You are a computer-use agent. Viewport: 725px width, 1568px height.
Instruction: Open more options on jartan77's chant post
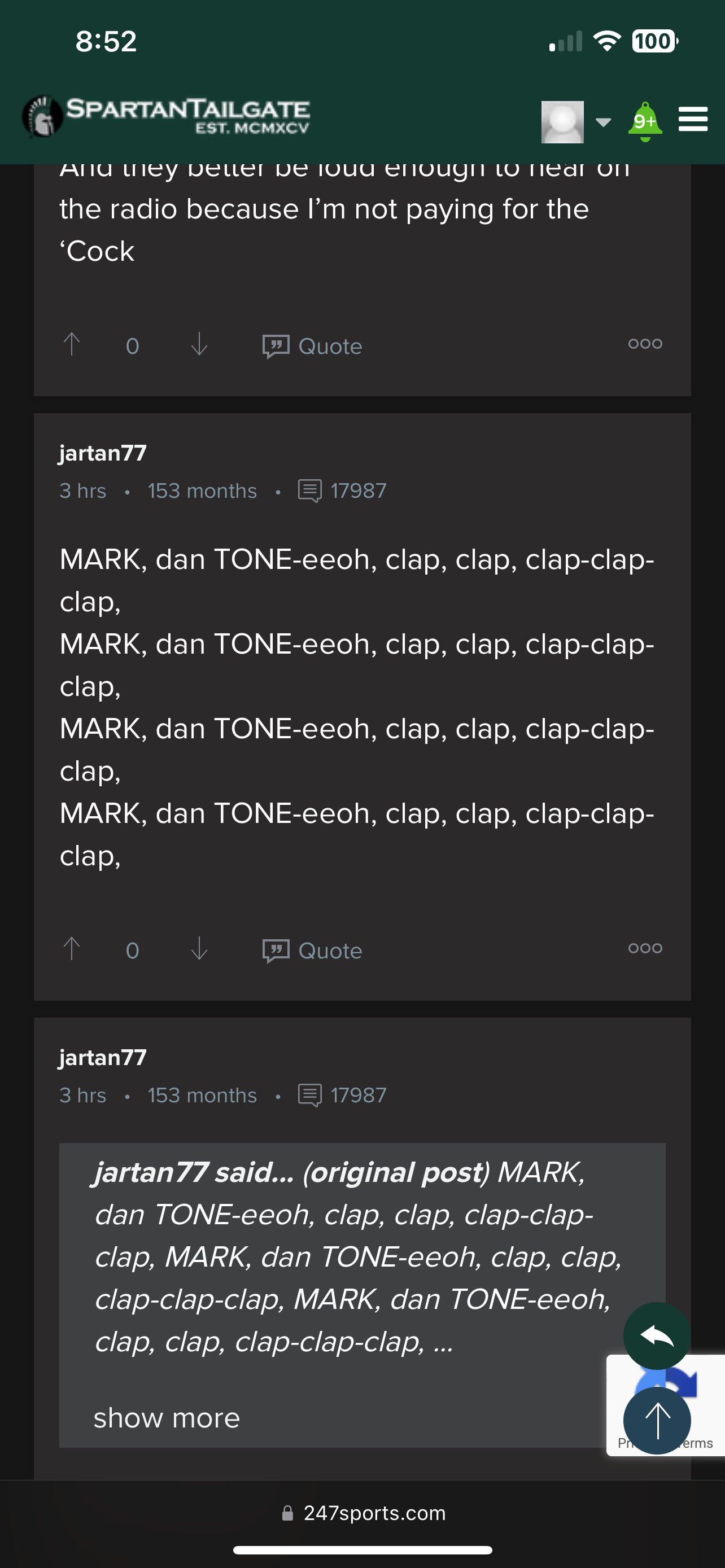tap(645, 948)
